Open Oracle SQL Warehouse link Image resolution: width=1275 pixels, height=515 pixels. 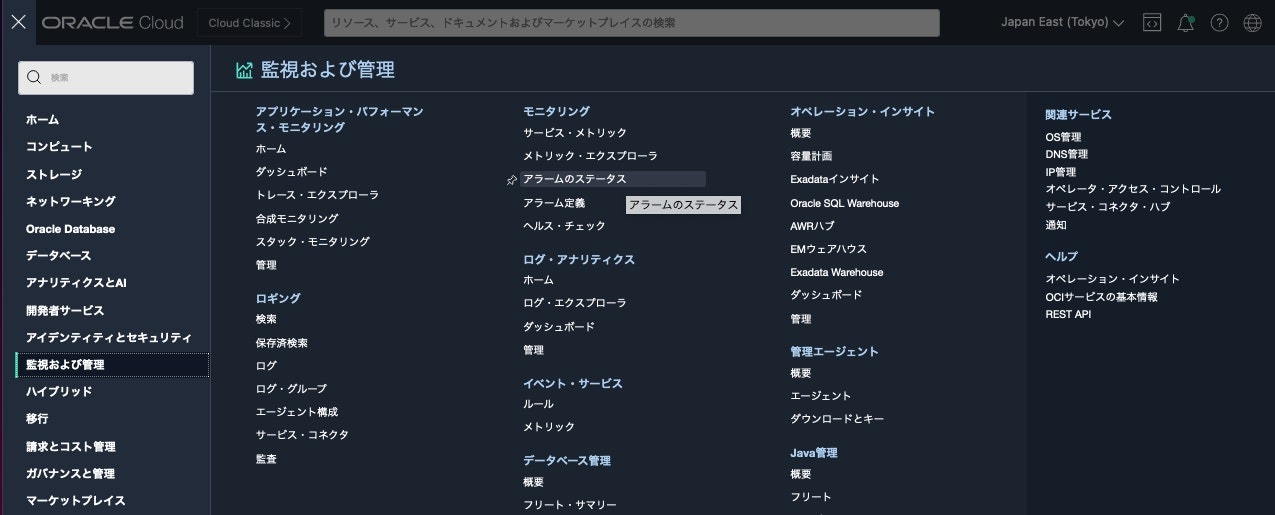tap(844, 203)
